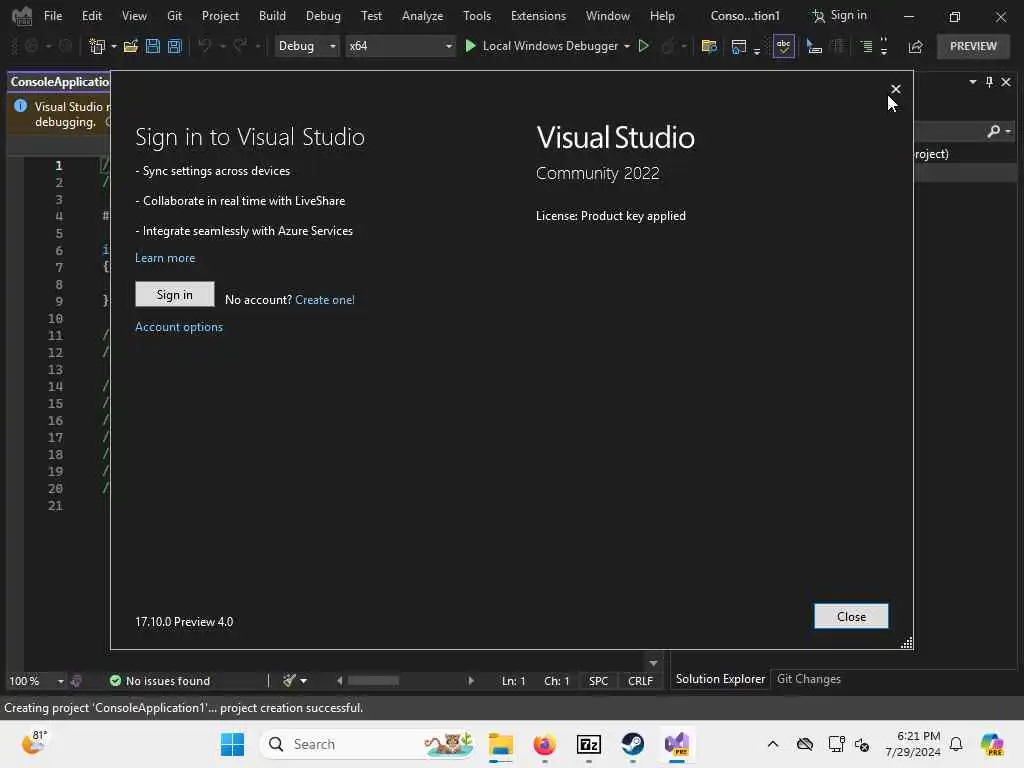The height and width of the screenshot is (768, 1024).
Task: Start debugging with green play icon
Action: [x=470, y=46]
